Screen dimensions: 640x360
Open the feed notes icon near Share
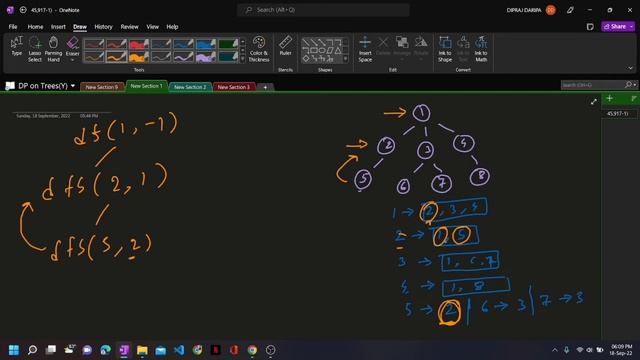point(590,27)
